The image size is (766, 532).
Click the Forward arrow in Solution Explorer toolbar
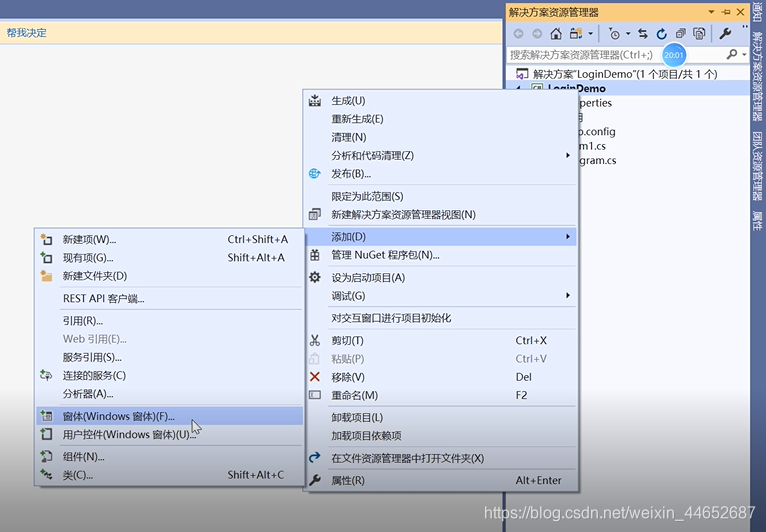click(x=537, y=34)
